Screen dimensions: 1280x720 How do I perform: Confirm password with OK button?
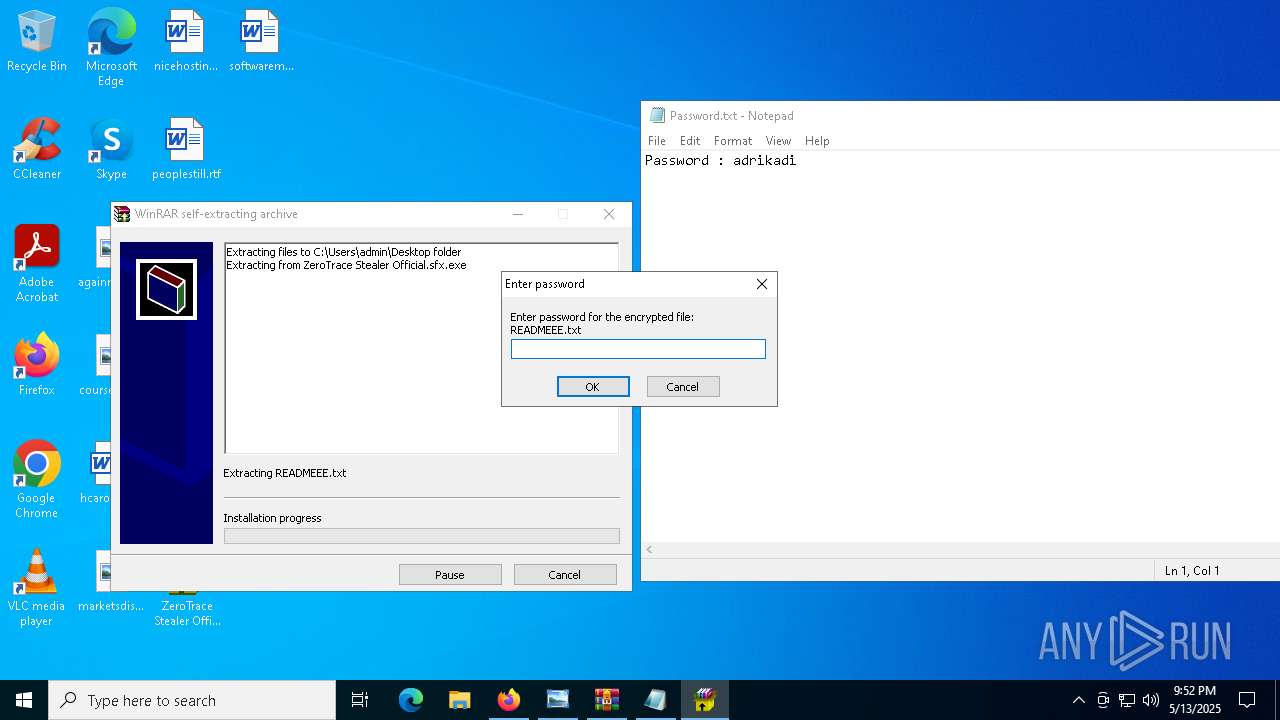click(593, 387)
